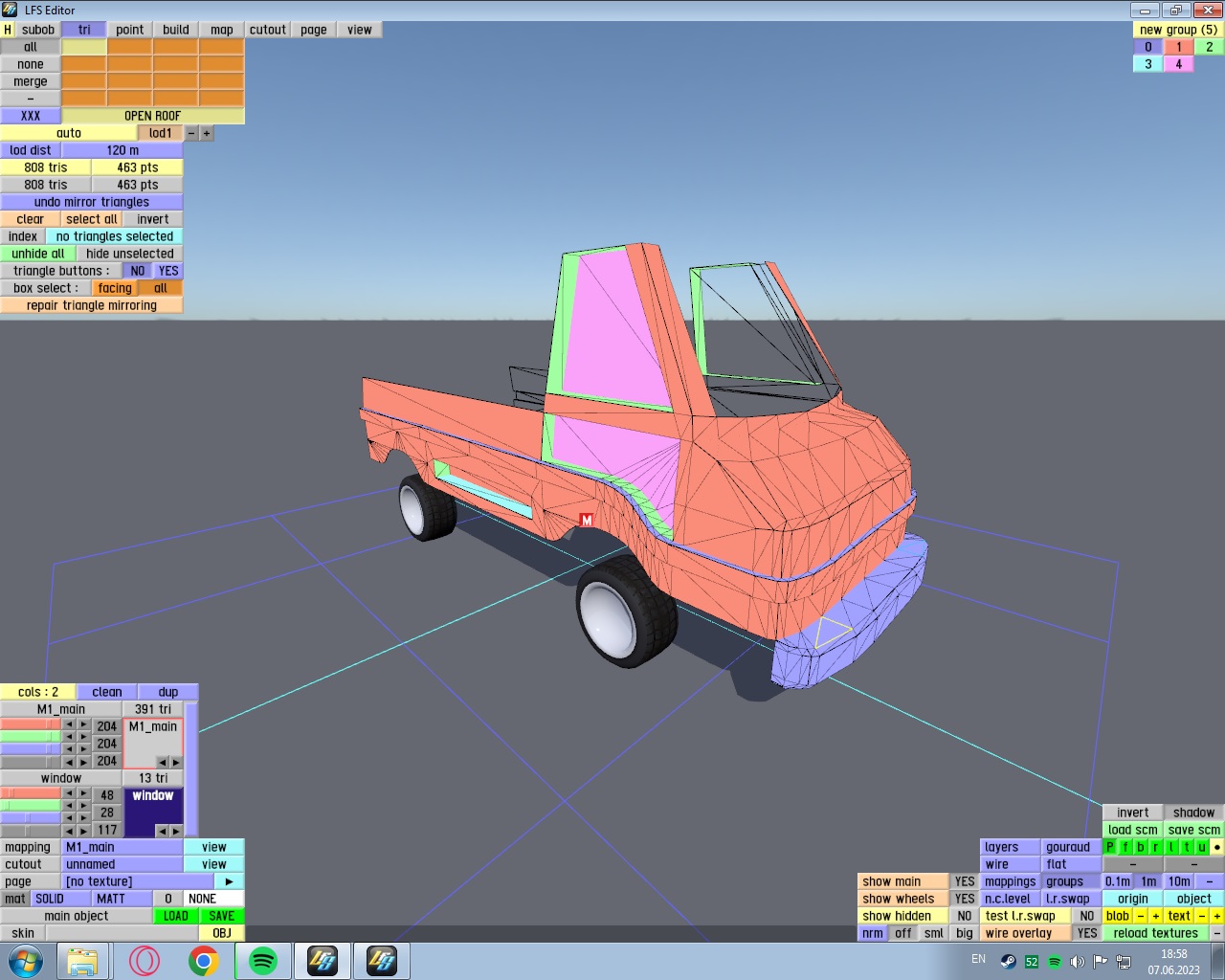The image size is (1225, 980).
Task: Click the select all button
Action: pos(92,219)
